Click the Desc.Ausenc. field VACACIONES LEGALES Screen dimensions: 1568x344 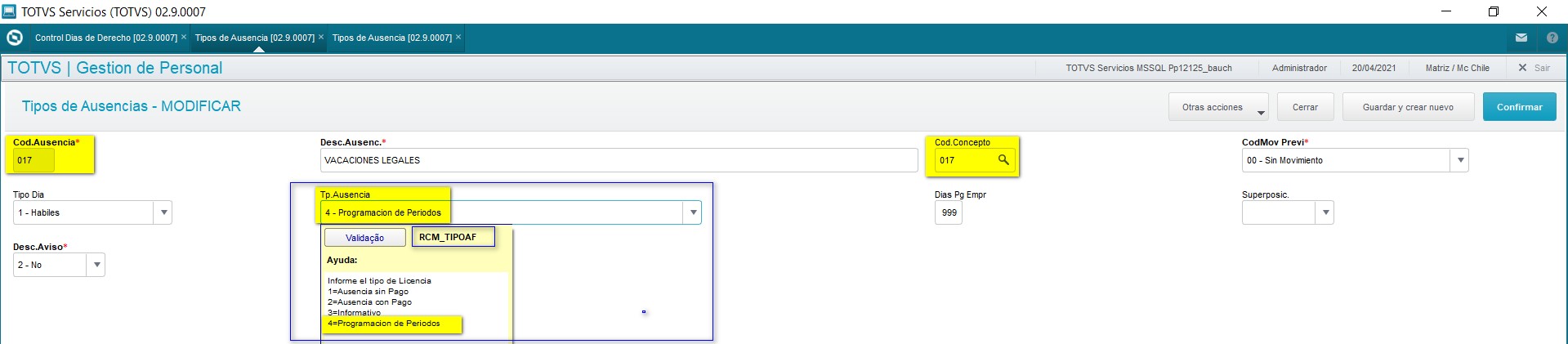point(619,160)
